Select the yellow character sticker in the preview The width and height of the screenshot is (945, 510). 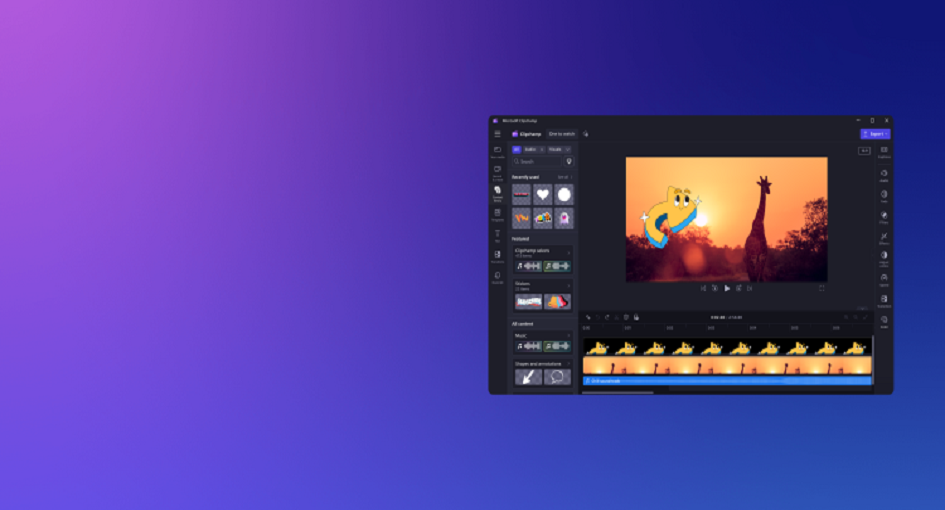point(671,218)
